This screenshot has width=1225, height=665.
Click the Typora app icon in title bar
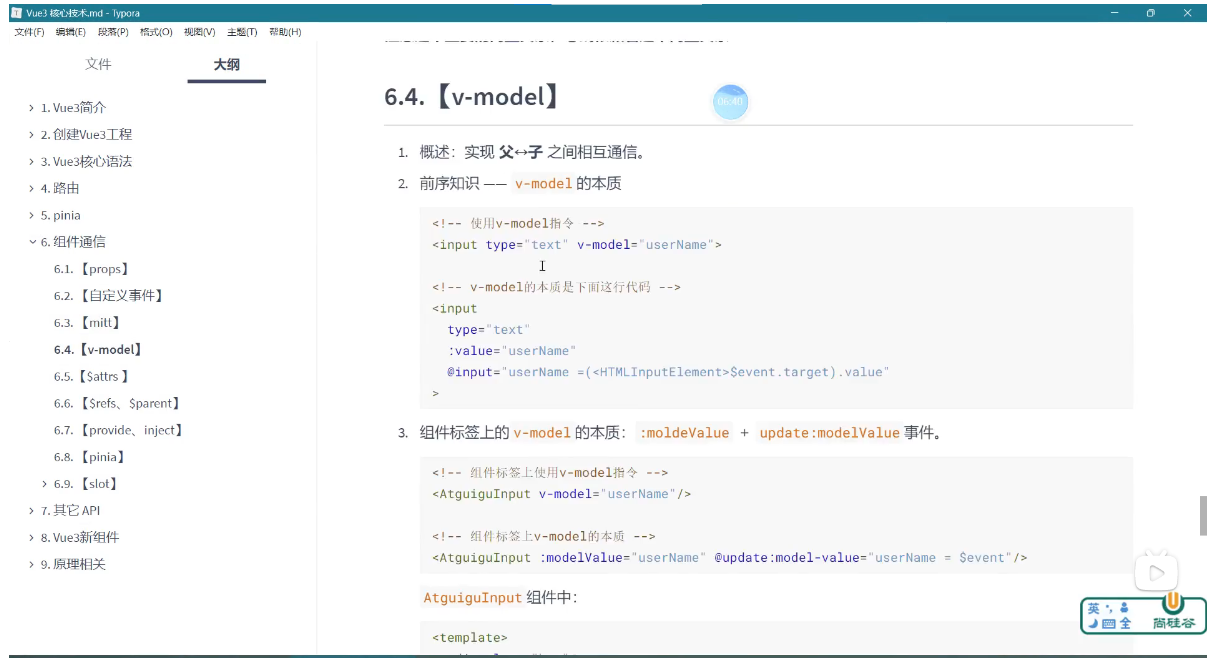pyautogui.click(x=16, y=13)
